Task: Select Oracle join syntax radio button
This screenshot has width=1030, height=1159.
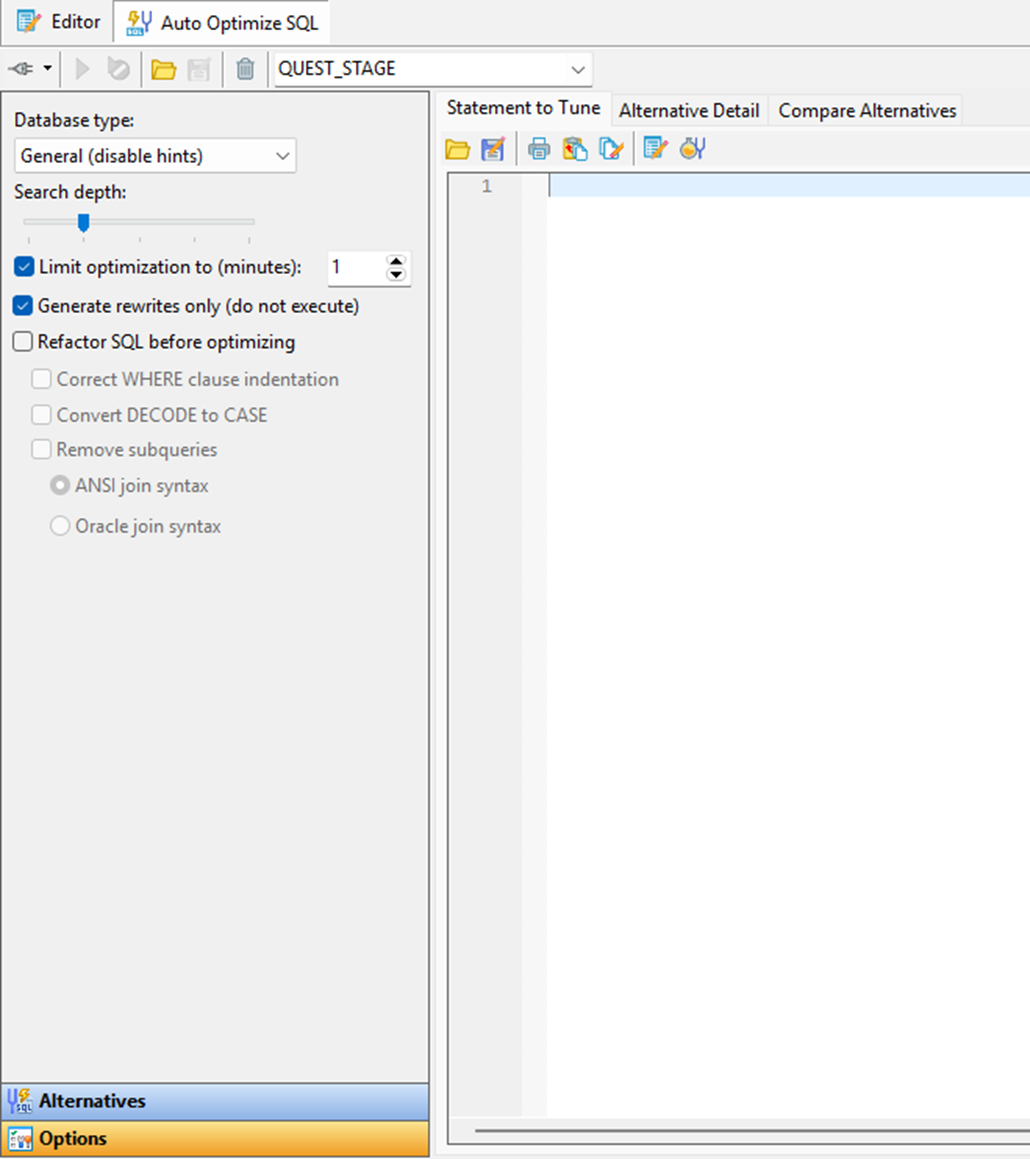Action: coord(60,526)
